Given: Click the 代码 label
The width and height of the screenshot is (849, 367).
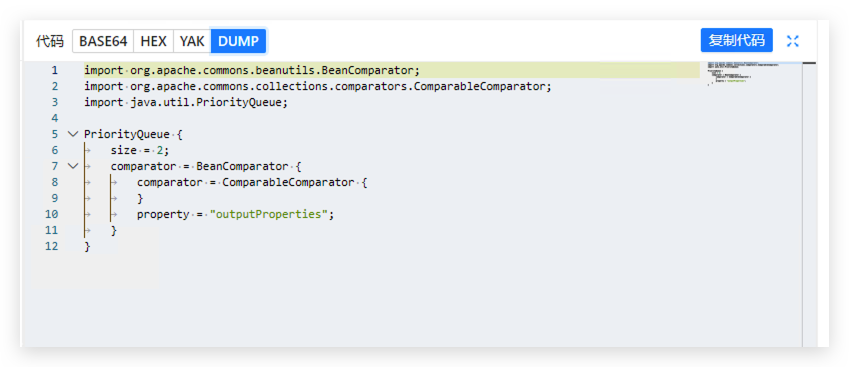Looking at the screenshot, I should coord(50,41).
